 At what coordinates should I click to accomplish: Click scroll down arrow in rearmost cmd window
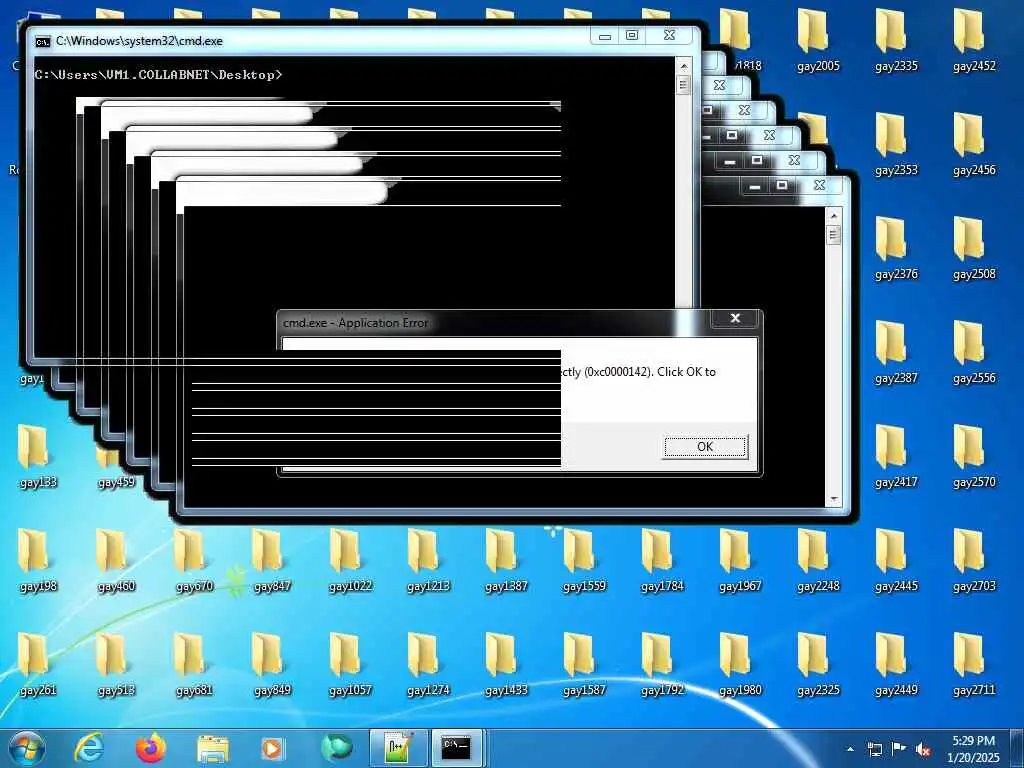click(834, 500)
